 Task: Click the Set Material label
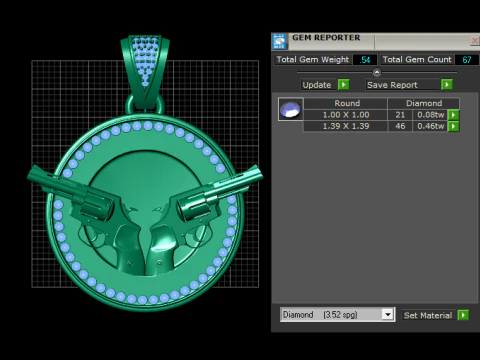click(x=428, y=315)
